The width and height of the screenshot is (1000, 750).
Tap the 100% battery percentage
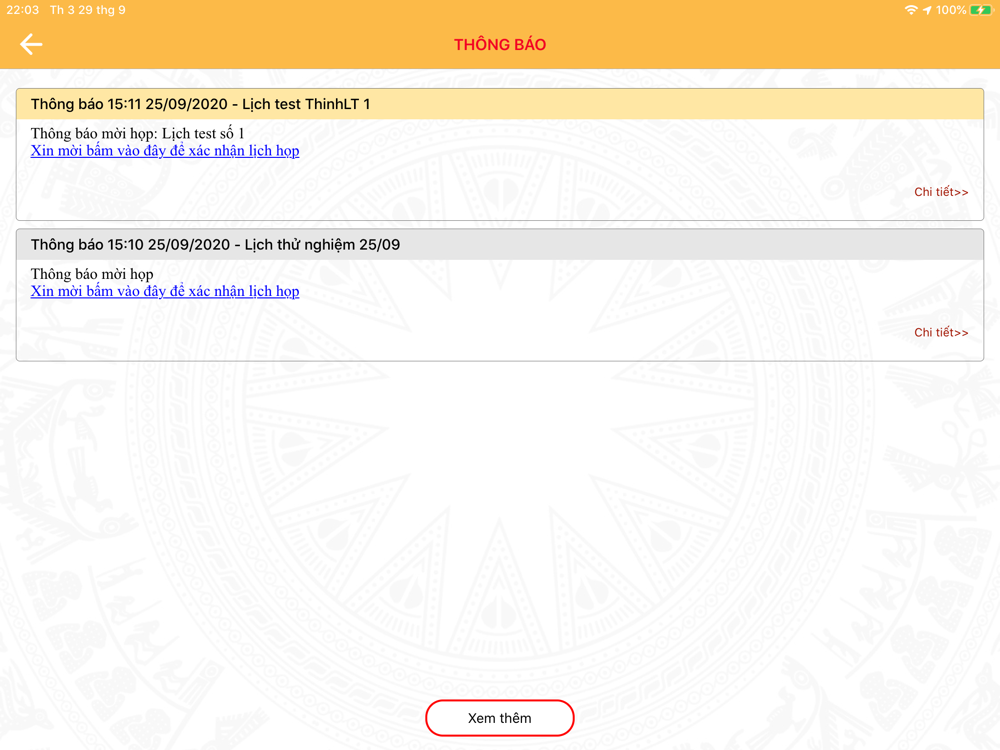point(951,10)
